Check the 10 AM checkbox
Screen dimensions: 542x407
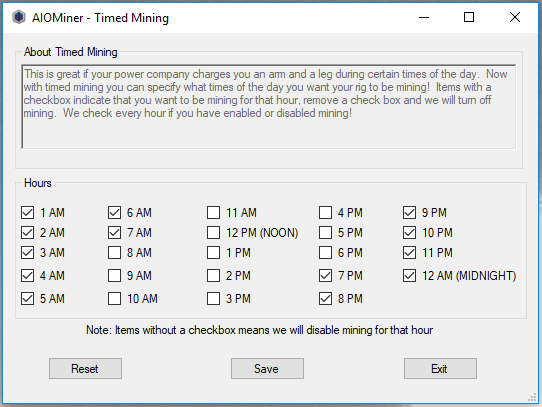pos(114,298)
